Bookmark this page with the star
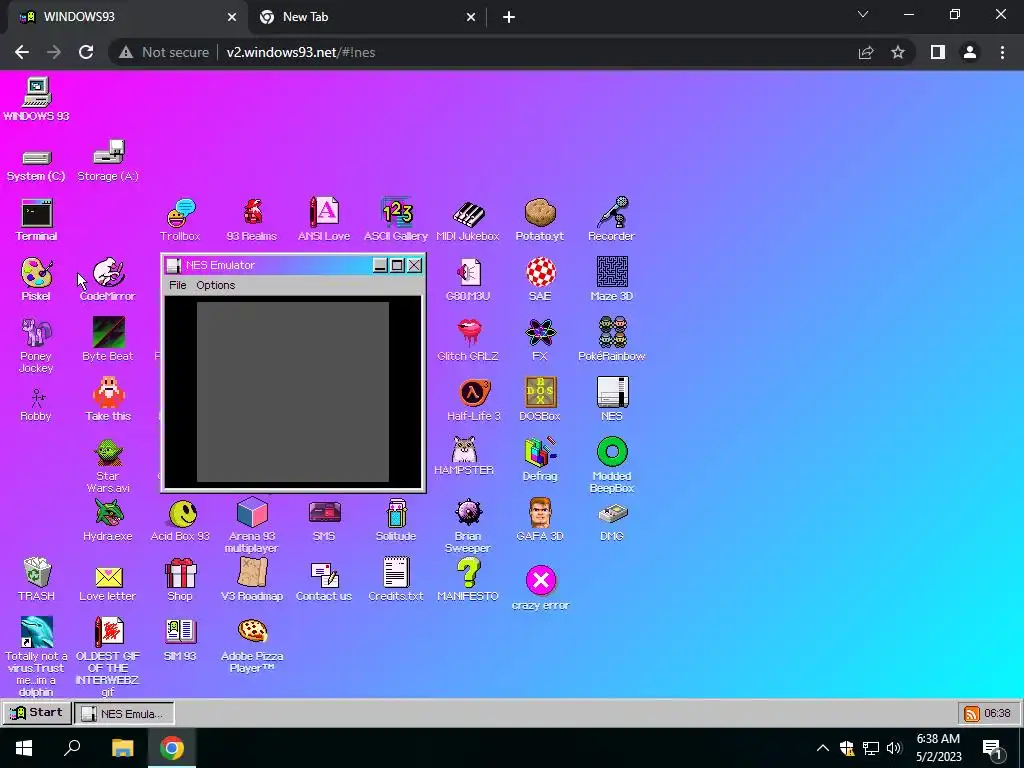Screen dimensions: 1024x768 (x=898, y=52)
